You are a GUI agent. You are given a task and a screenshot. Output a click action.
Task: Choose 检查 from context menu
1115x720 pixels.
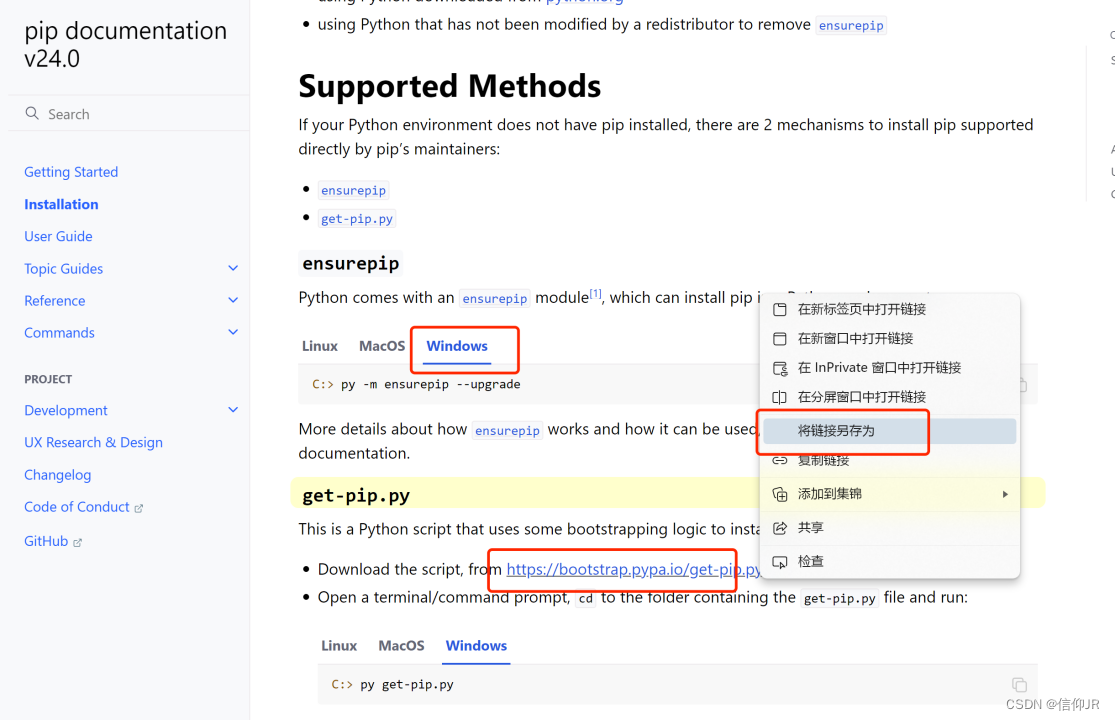pyautogui.click(x=890, y=562)
